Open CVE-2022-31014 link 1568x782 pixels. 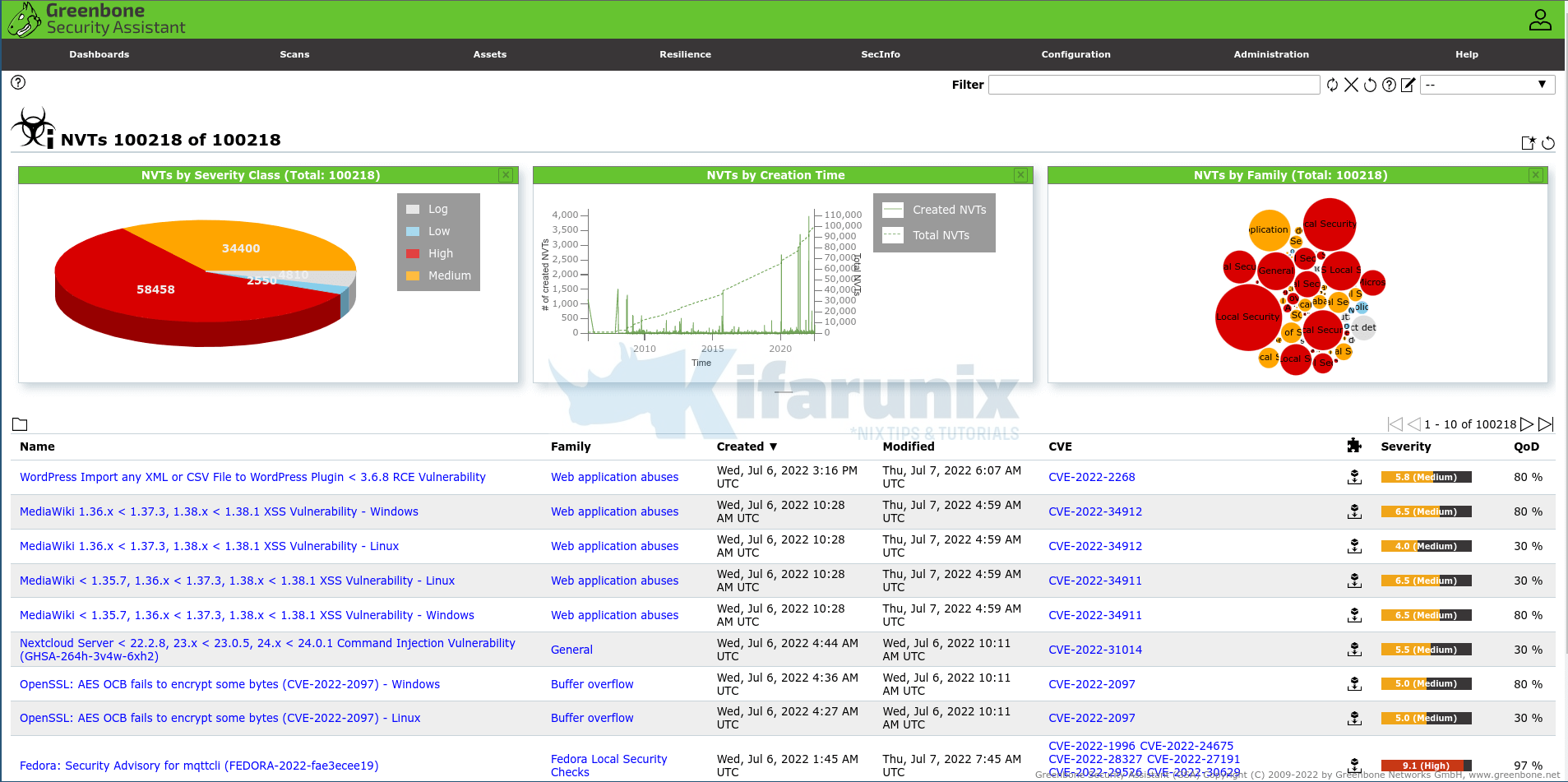[x=1095, y=650]
